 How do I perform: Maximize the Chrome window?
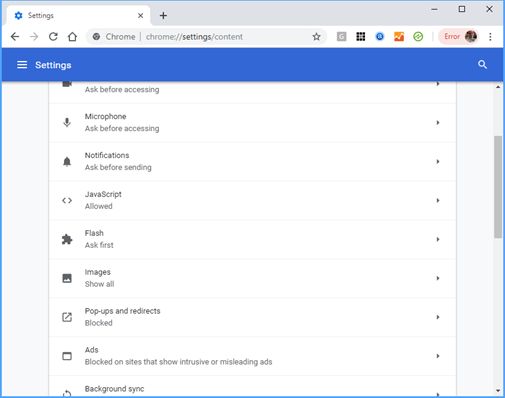[462, 9]
